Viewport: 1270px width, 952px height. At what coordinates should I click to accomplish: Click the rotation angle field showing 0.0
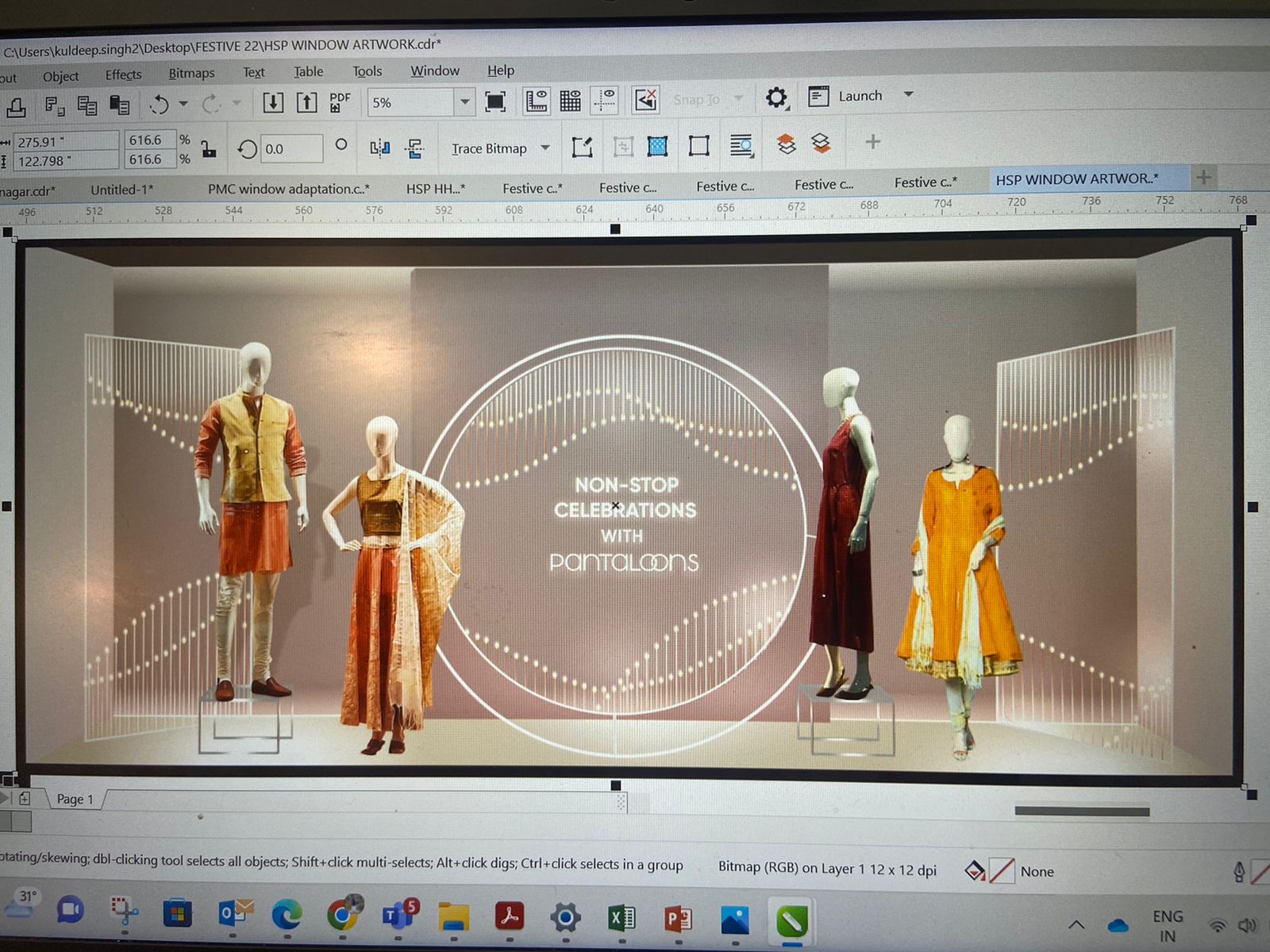[x=293, y=148]
